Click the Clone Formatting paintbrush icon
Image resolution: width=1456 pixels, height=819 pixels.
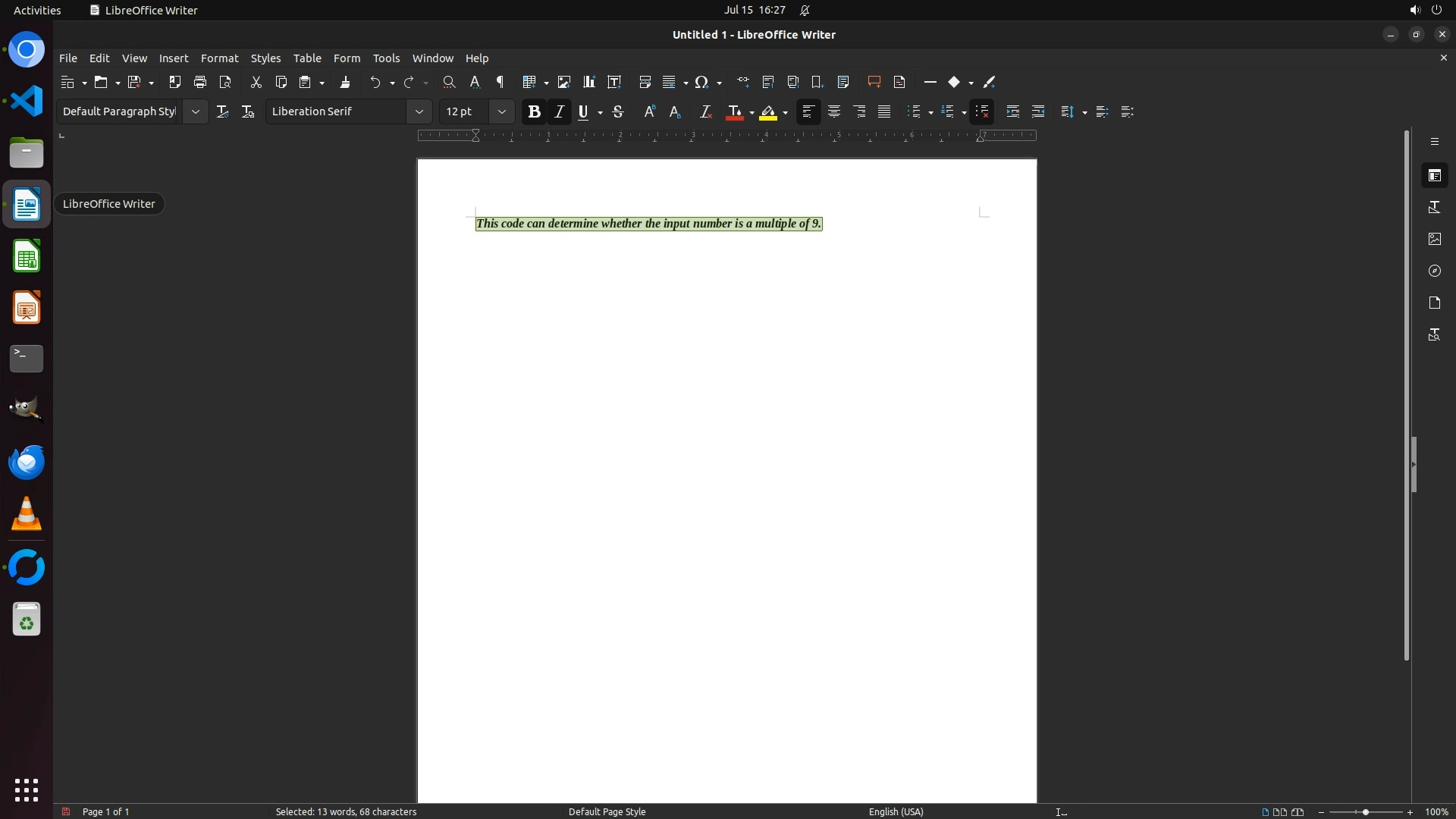(x=345, y=82)
